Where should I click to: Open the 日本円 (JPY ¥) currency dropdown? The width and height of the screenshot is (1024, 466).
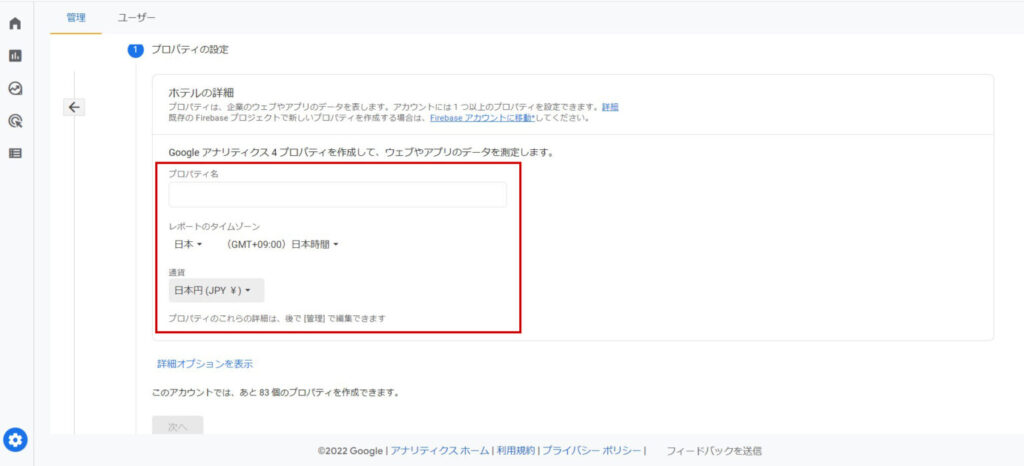coord(212,291)
